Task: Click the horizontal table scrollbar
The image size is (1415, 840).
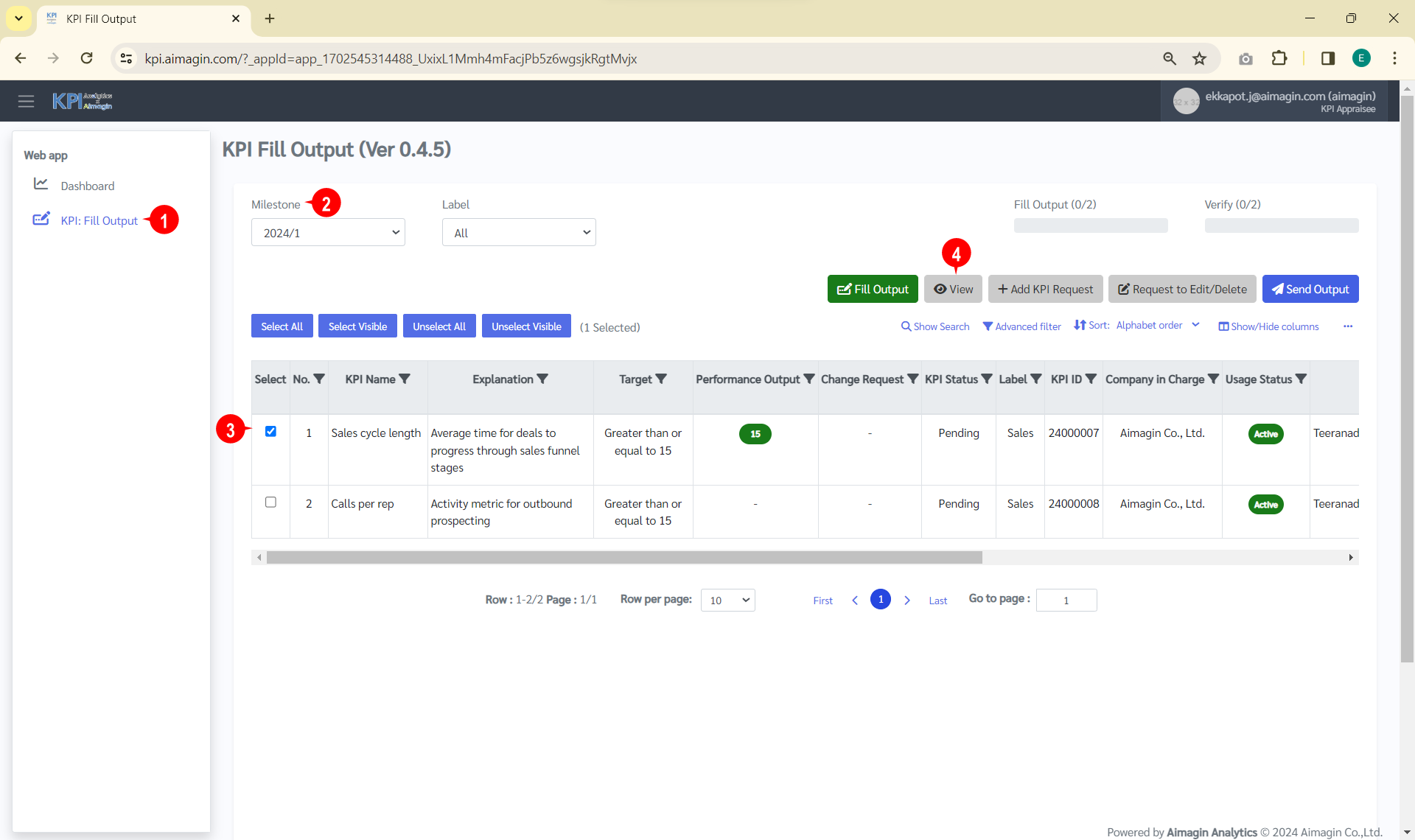Action: (x=623, y=558)
